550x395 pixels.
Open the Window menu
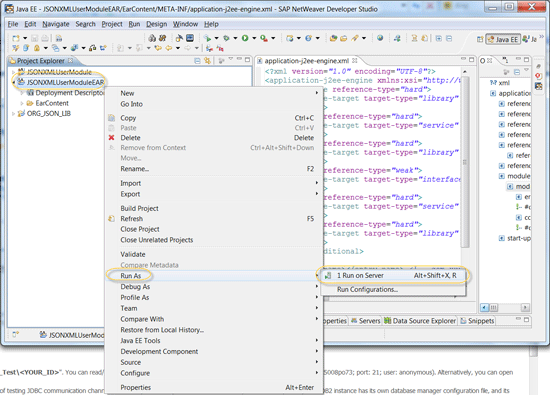pos(185,24)
